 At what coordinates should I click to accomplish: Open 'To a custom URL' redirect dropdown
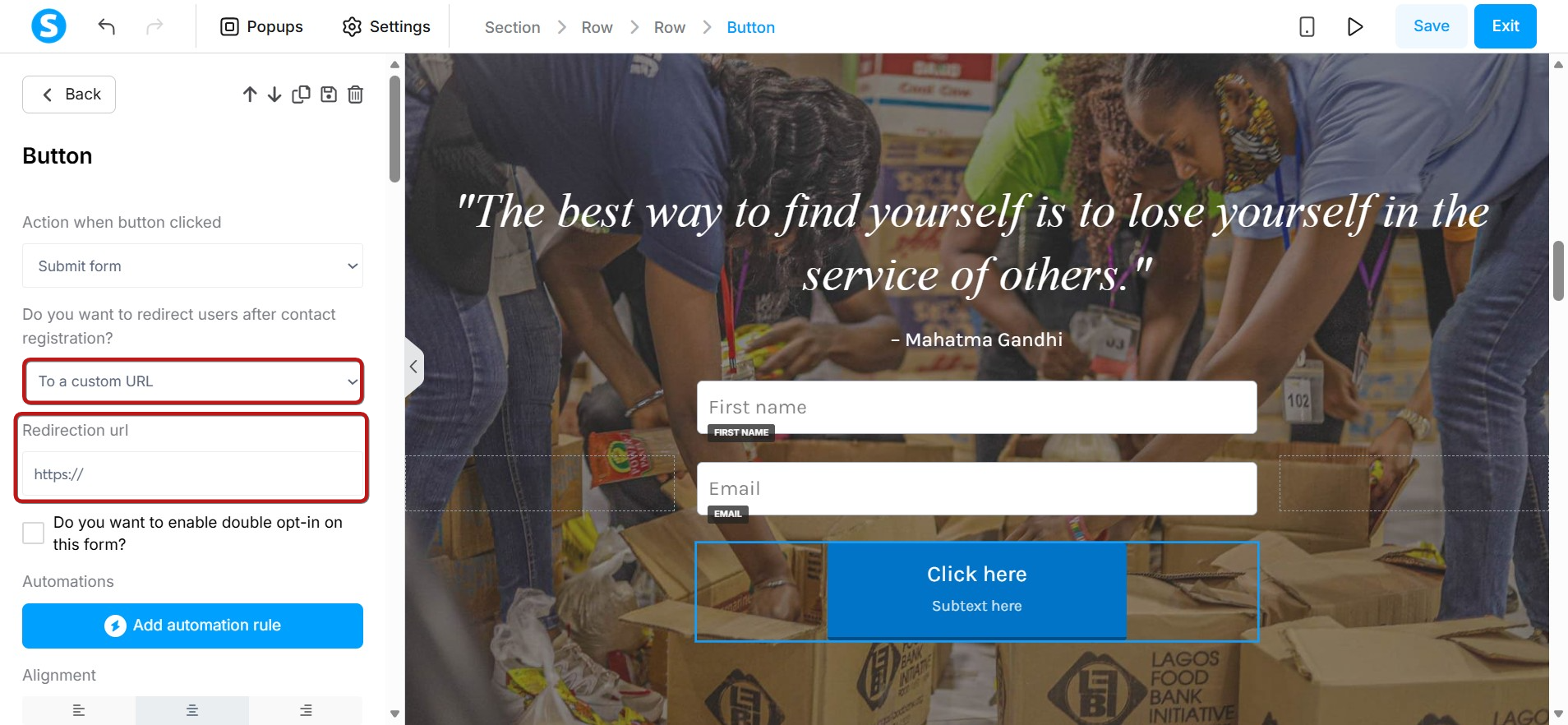click(x=192, y=381)
